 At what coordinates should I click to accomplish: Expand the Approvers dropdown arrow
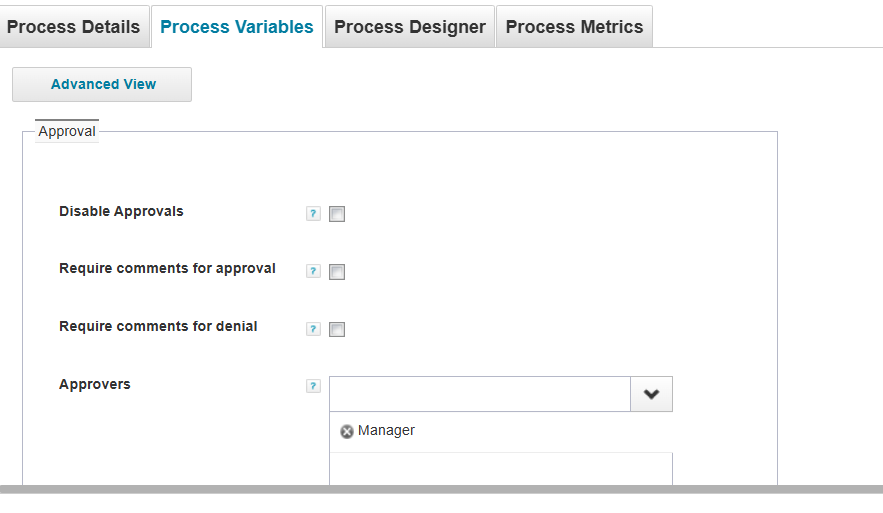click(x=651, y=394)
